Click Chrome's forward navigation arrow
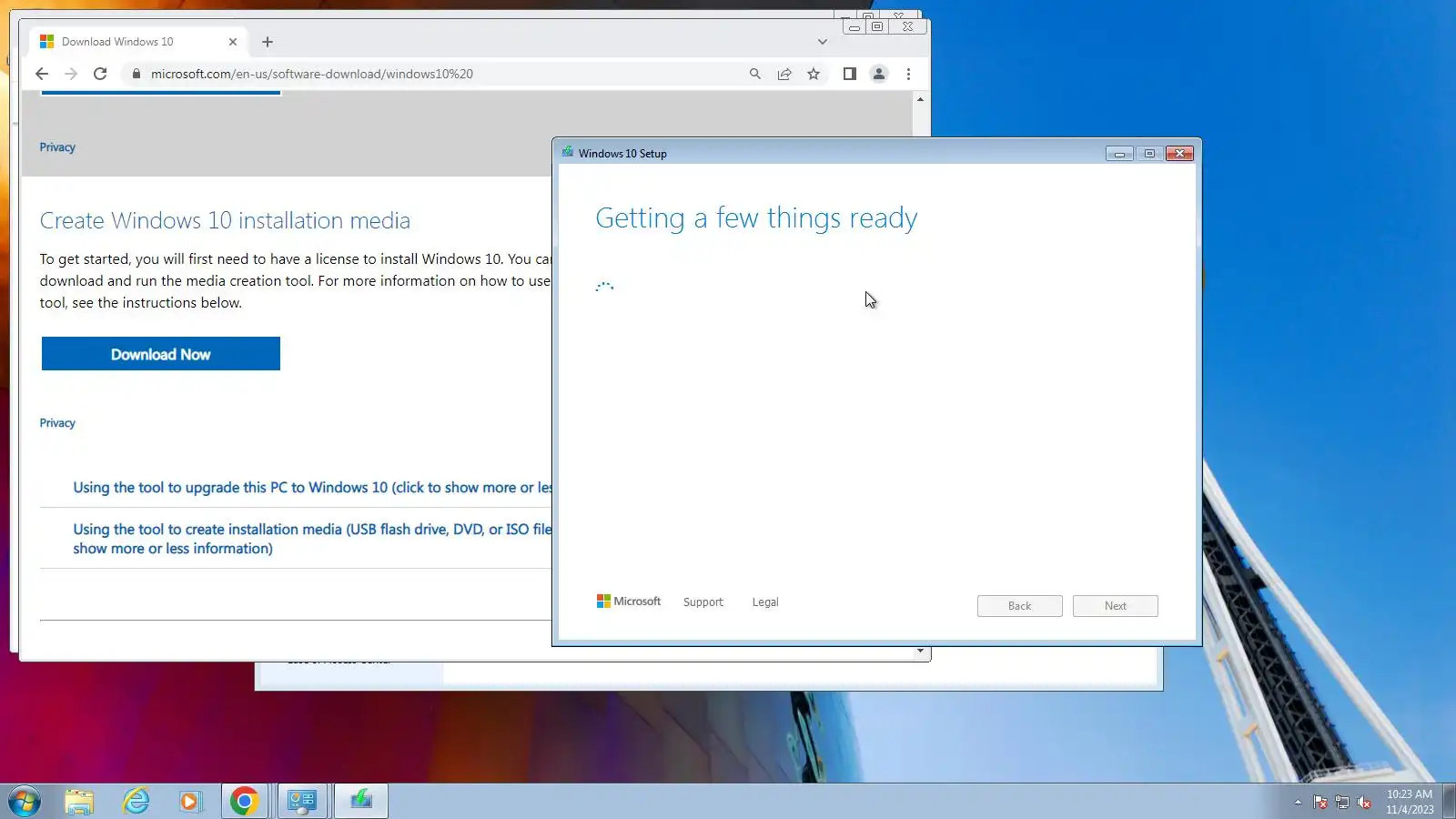This screenshot has width=1456, height=819. pos(71,74)
